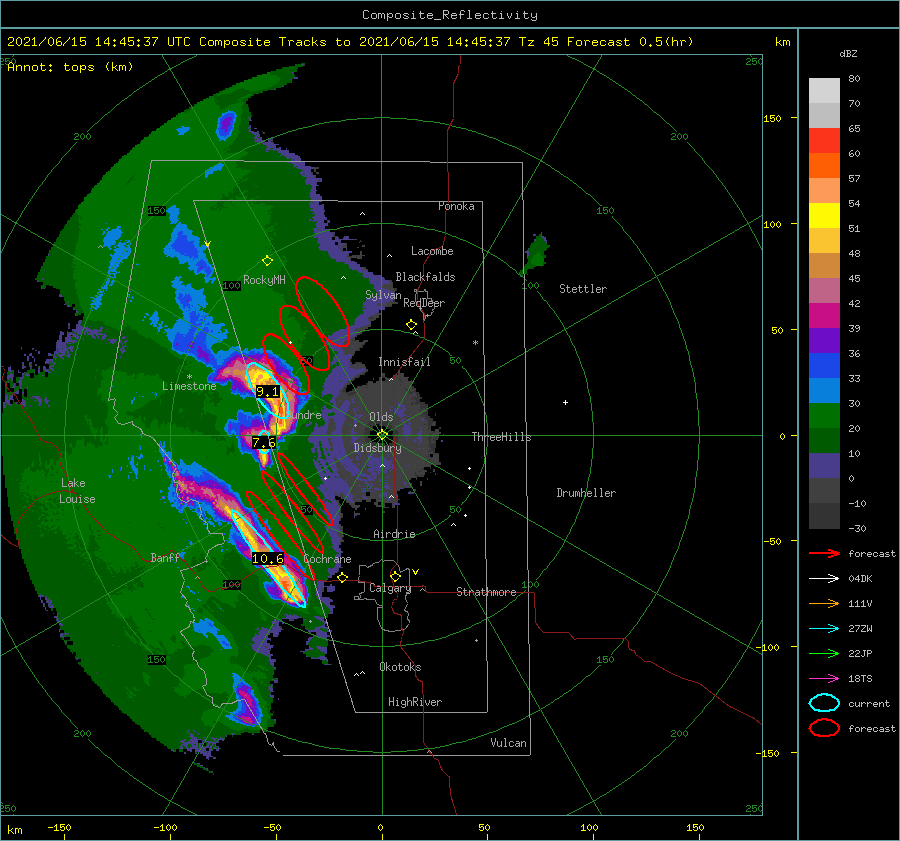Viewport: 900px width, 841px height.
Task: Click the yellow diamond marker above RockyMH
Action: [x=267, y=261]
